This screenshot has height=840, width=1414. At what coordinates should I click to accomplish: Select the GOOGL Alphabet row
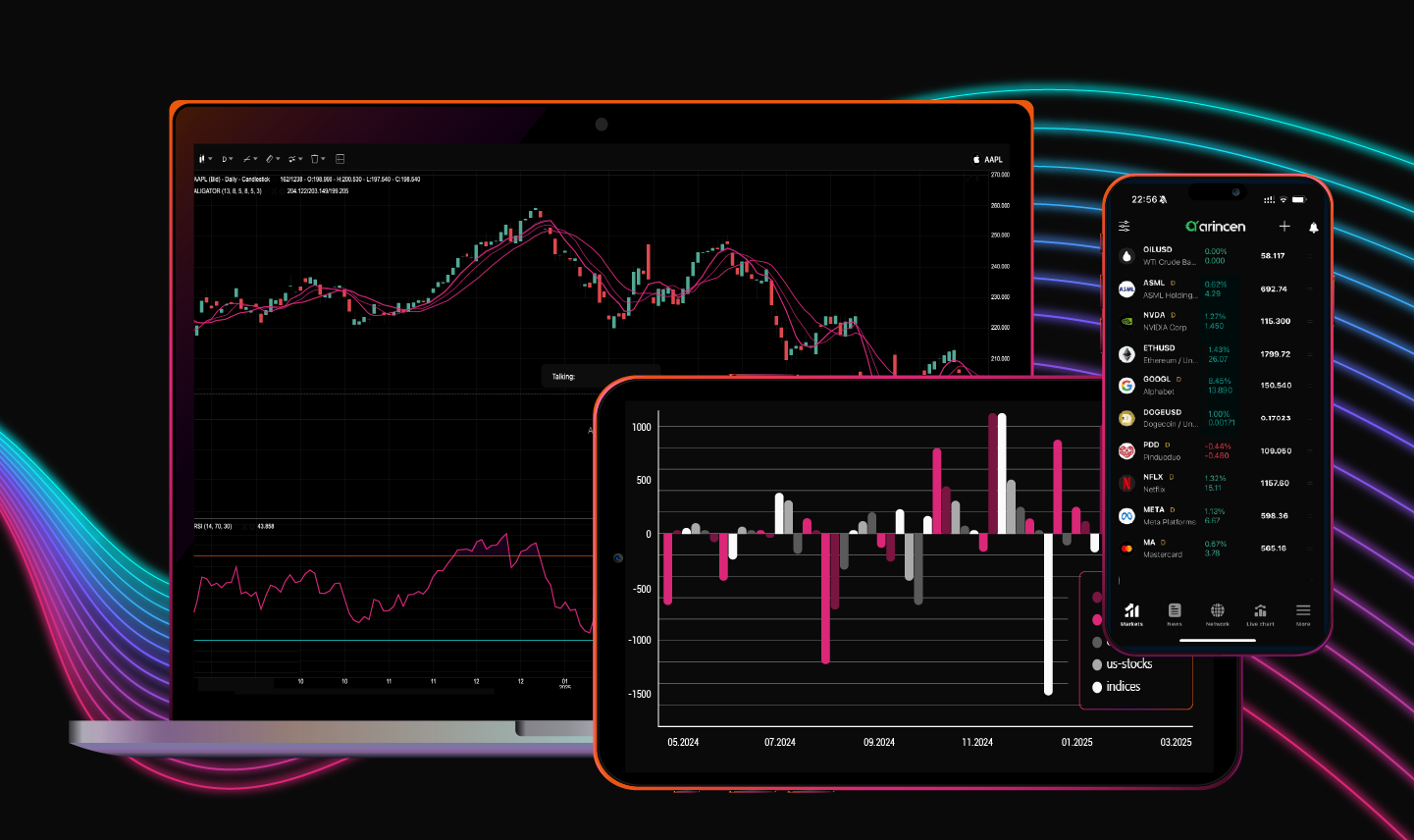[x=1217, y=386]
